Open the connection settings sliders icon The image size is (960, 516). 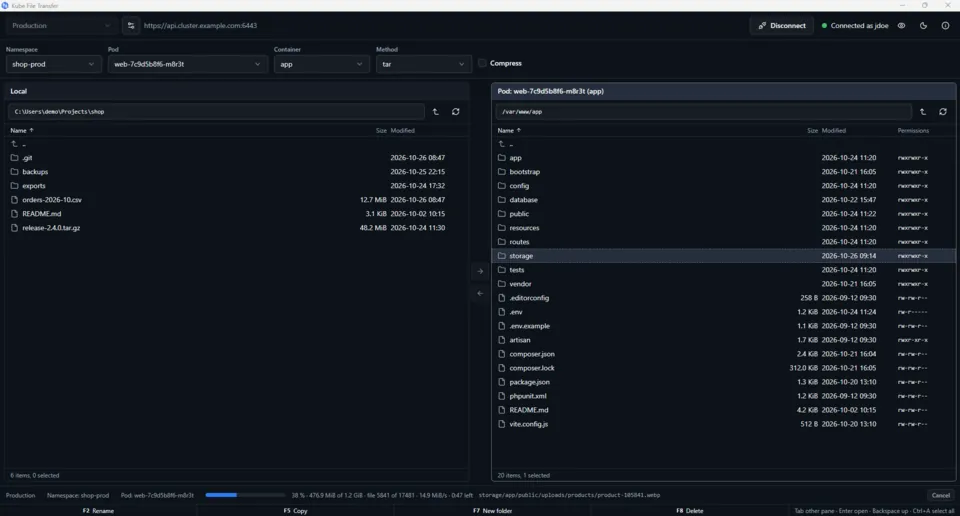(130, 26)
